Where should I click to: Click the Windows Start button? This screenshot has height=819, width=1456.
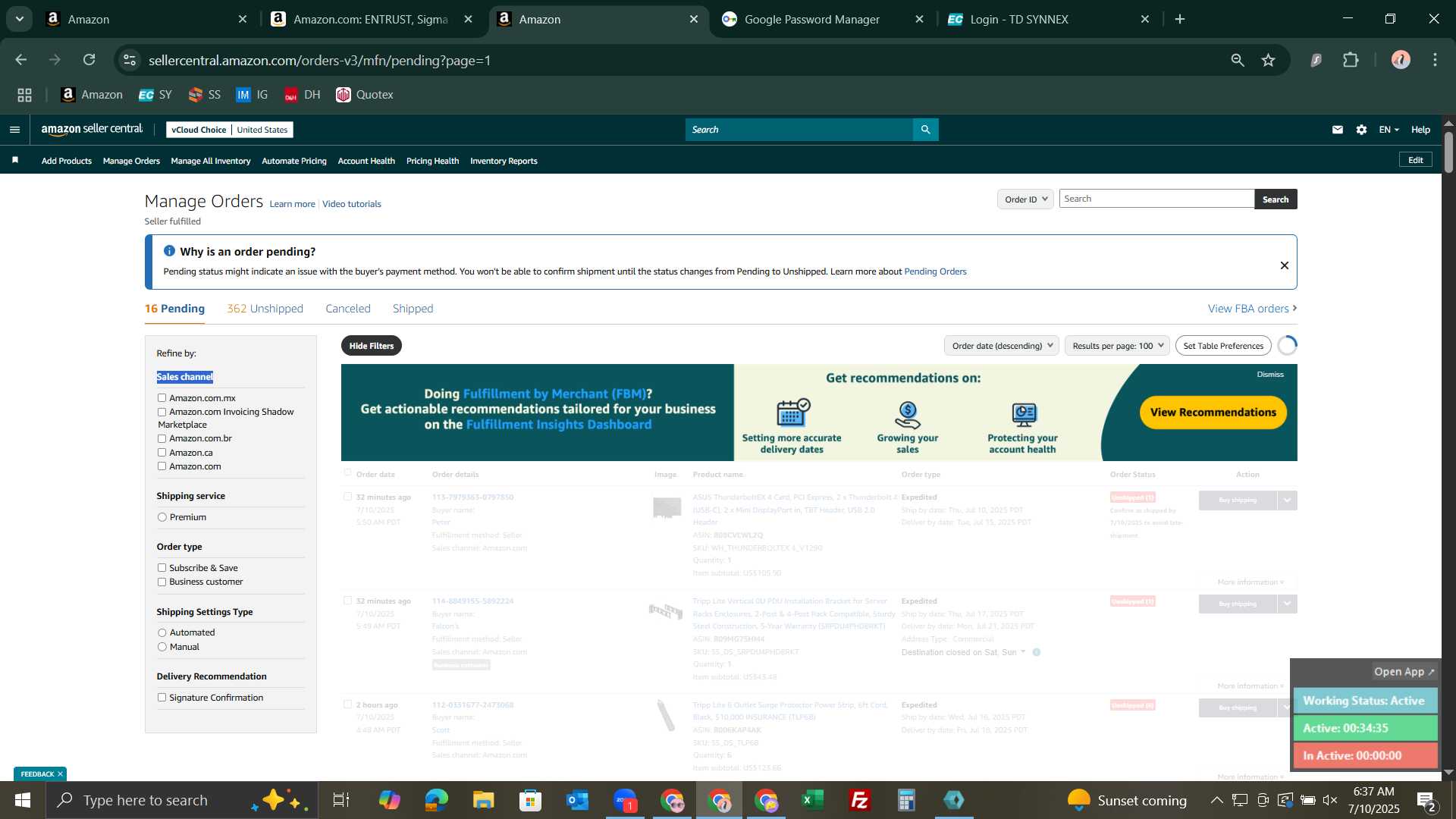point(22,800)
